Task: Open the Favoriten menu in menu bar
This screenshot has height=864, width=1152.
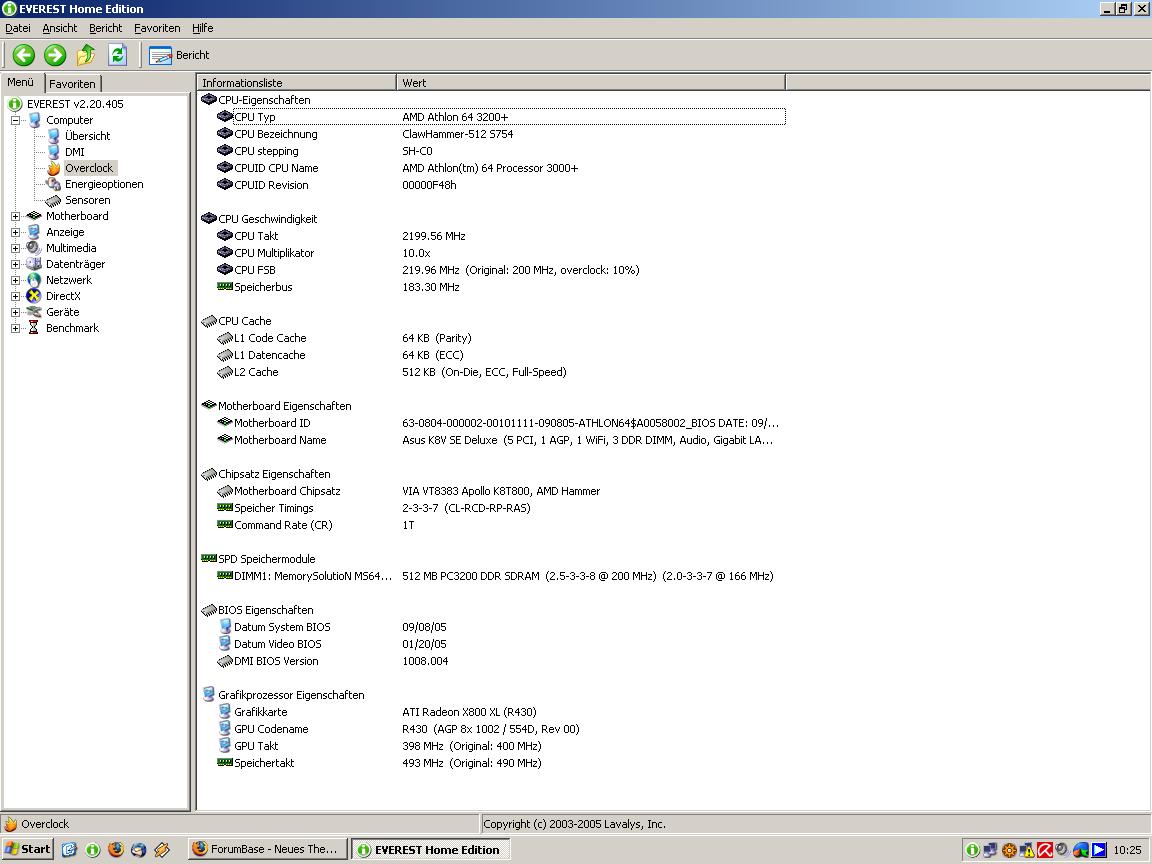Action: [157, 28]
